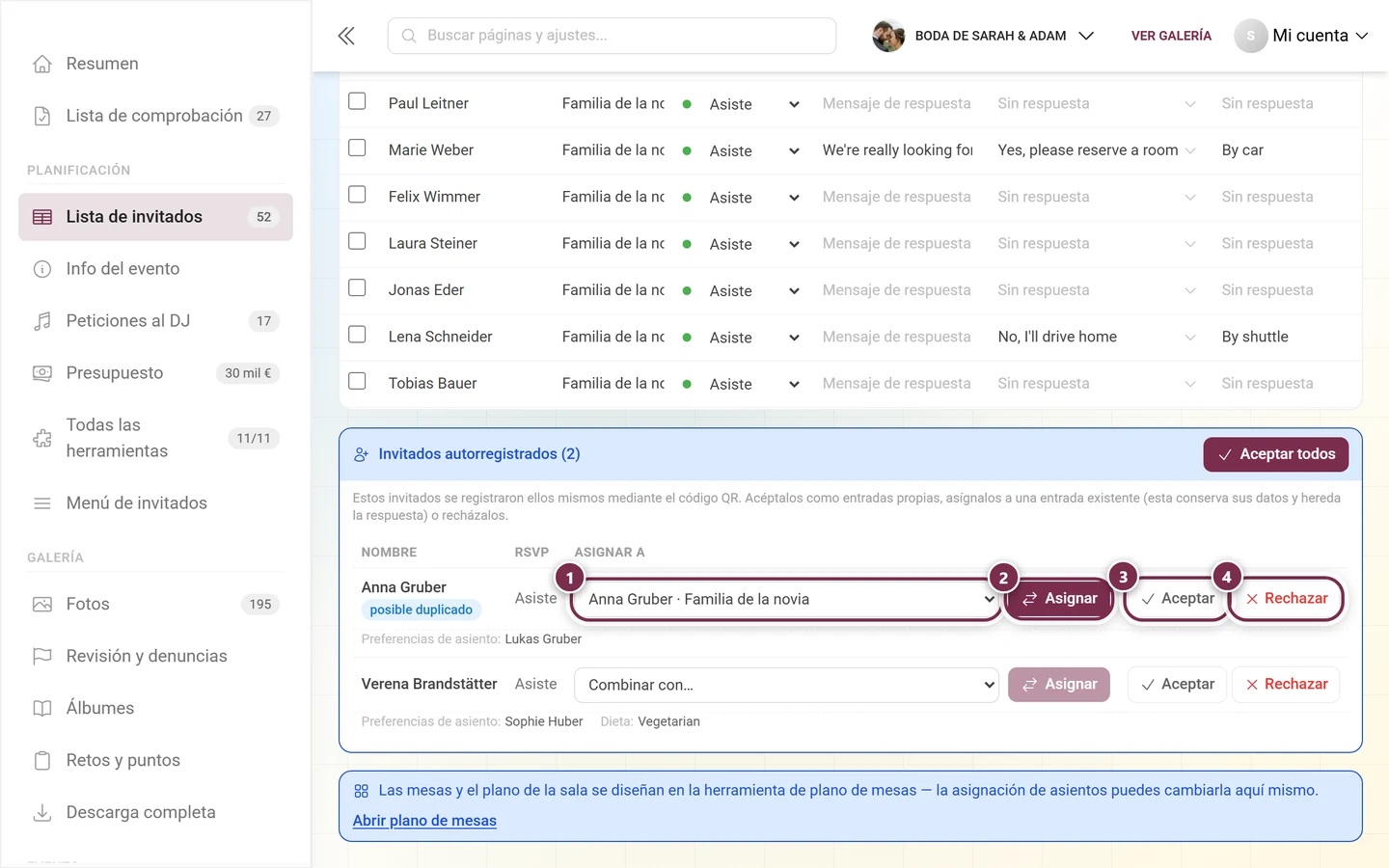Select Lena Schneider's checkbox
Viewport: 1389px width, 868px height.
coord(357,335)
